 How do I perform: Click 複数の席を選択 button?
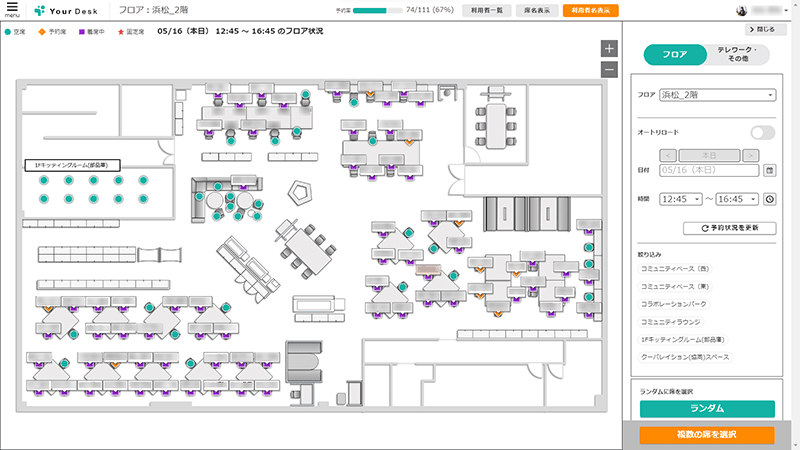click(x=707, y=435)
